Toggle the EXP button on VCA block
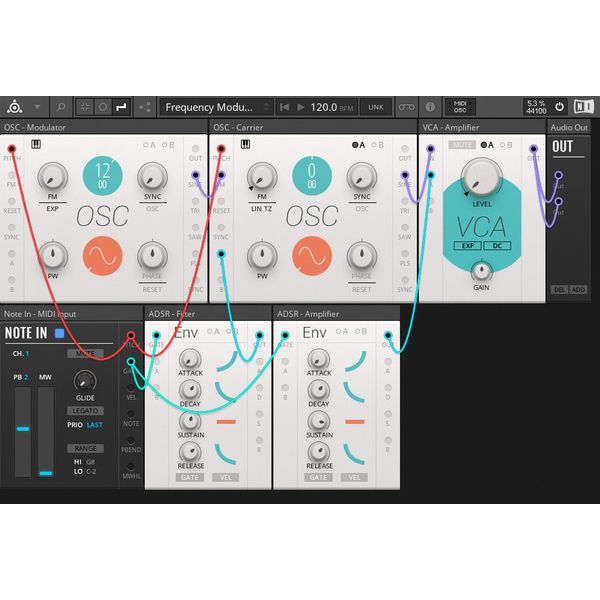Image resolution: width=600 pixels, height=600 pixels. pyautogui.click(x=468, y=246)
